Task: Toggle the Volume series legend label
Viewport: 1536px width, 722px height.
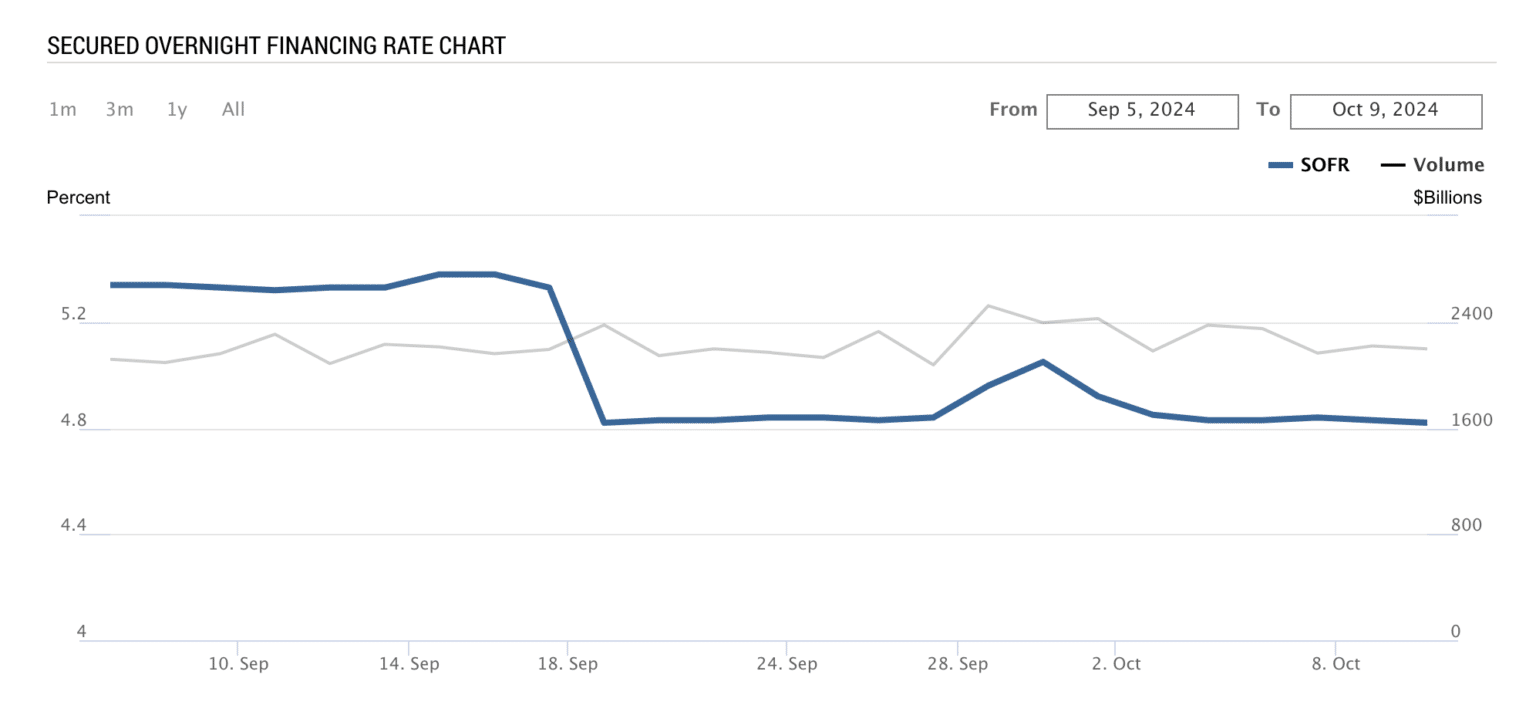Action: 1448,166
